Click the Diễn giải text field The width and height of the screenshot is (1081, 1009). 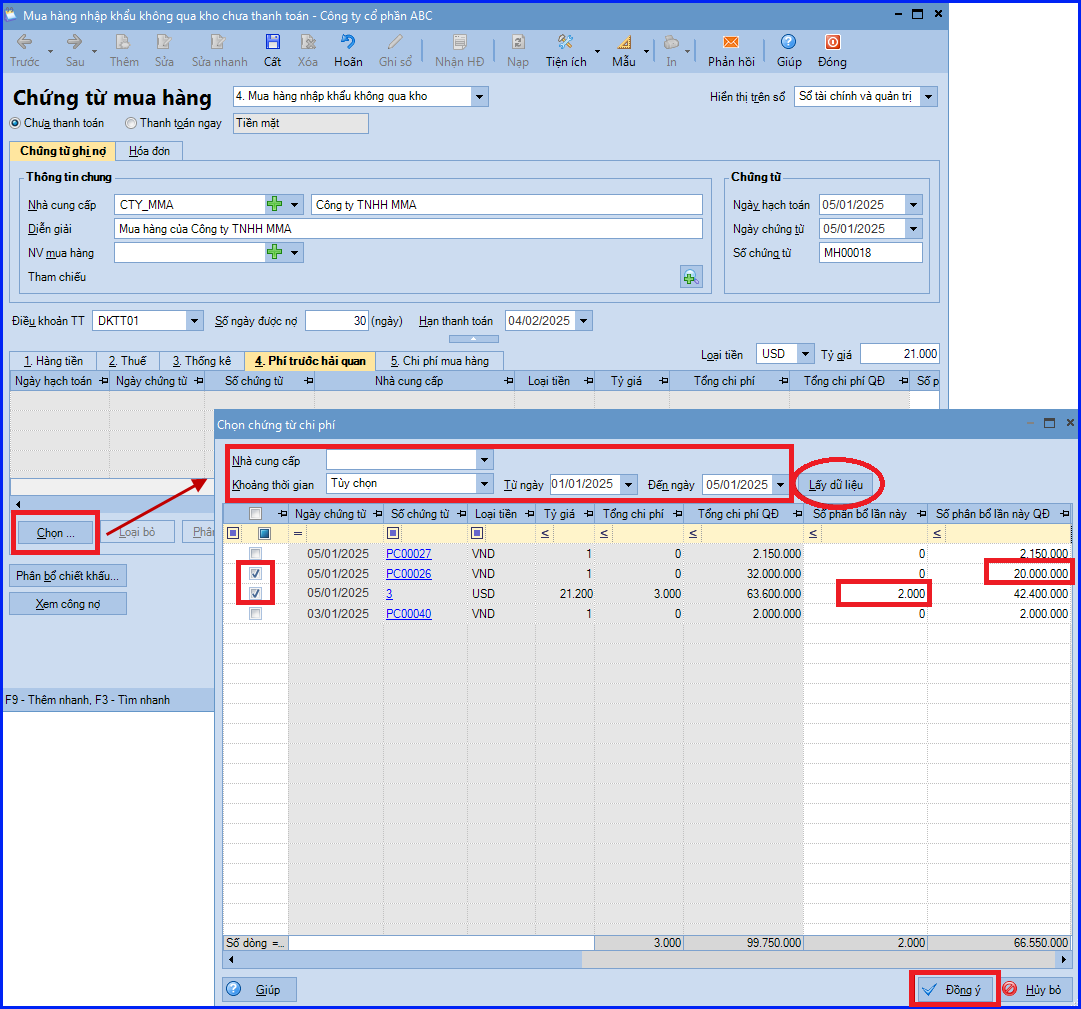pos(408,229)
